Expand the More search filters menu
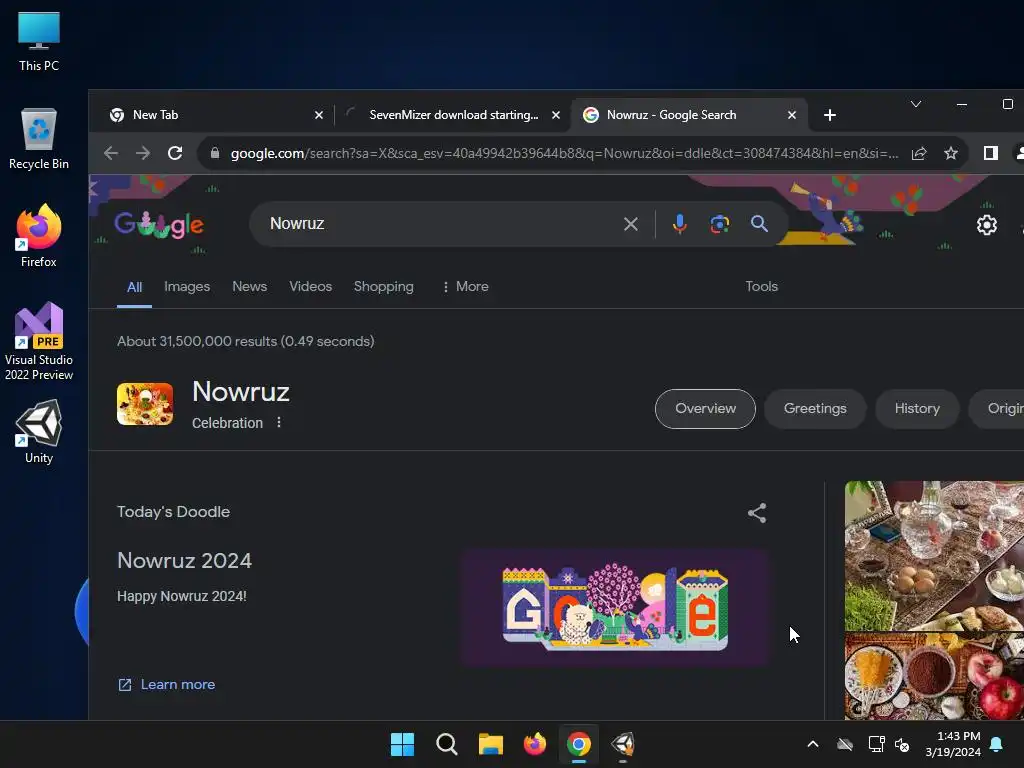This screenshot has width=1024, height=768. [x=465, y=287]
